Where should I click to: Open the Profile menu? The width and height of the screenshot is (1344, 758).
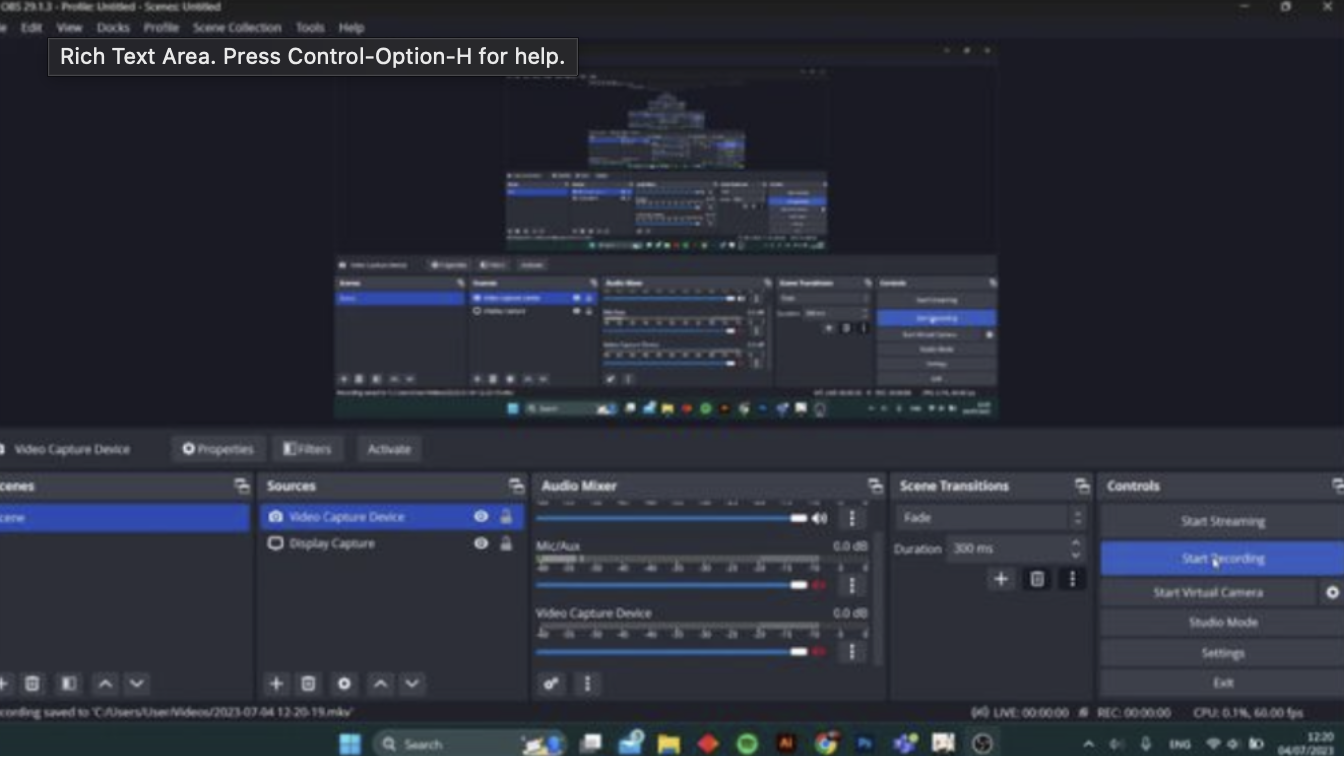coord(161,28)
